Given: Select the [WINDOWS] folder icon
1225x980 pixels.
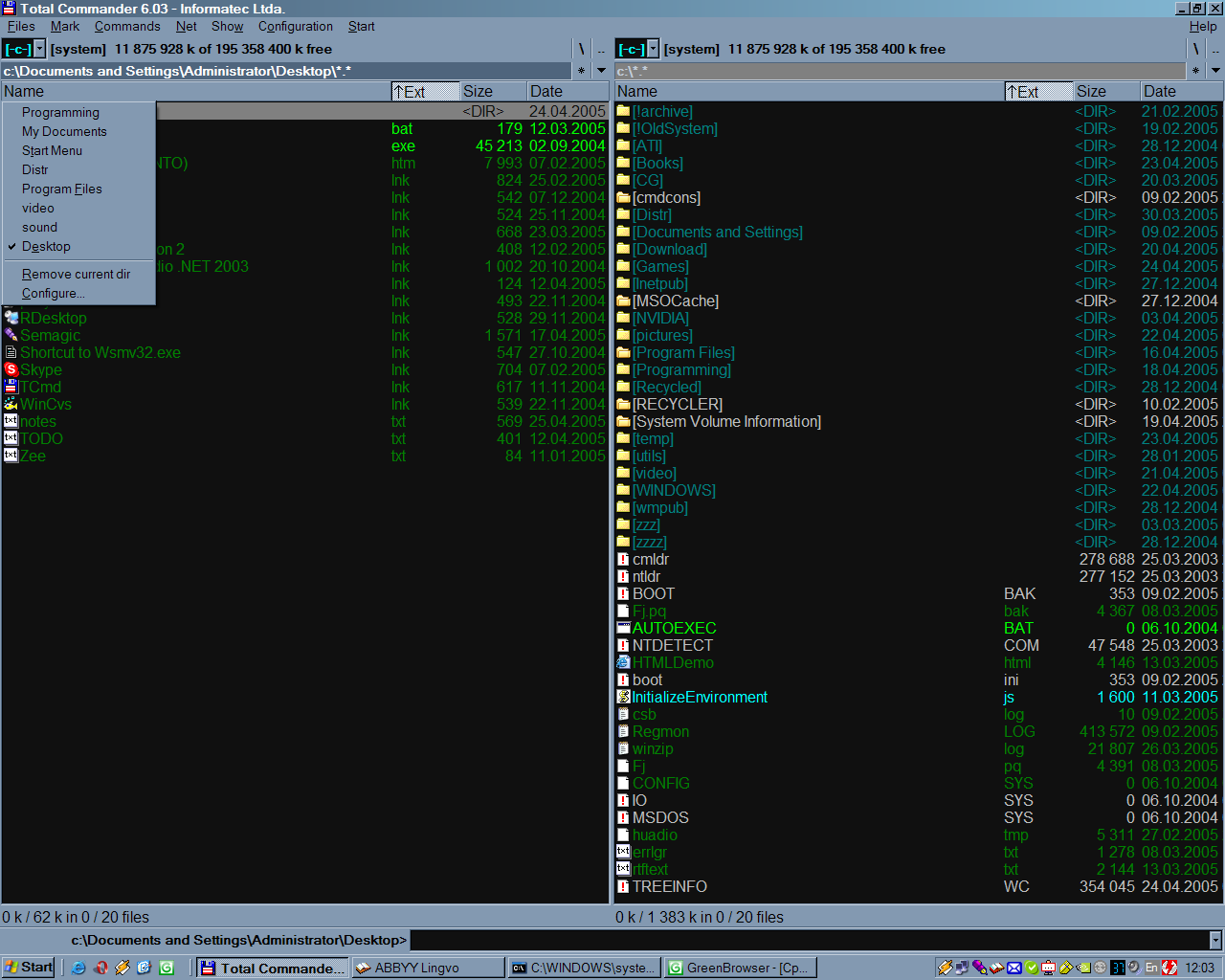Looking at the screenshot, I should coord(624,491).
